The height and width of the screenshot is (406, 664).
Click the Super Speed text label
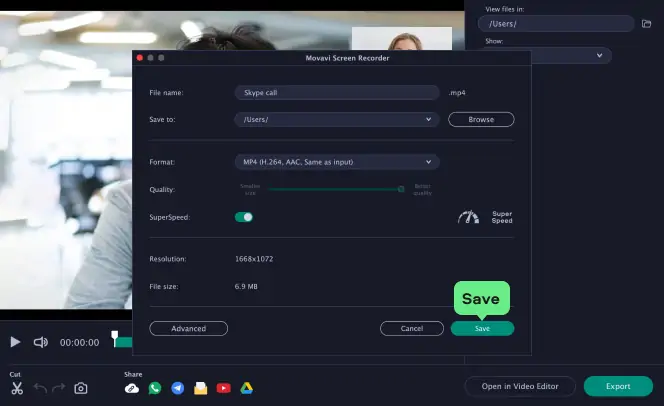tap(502, 217)
